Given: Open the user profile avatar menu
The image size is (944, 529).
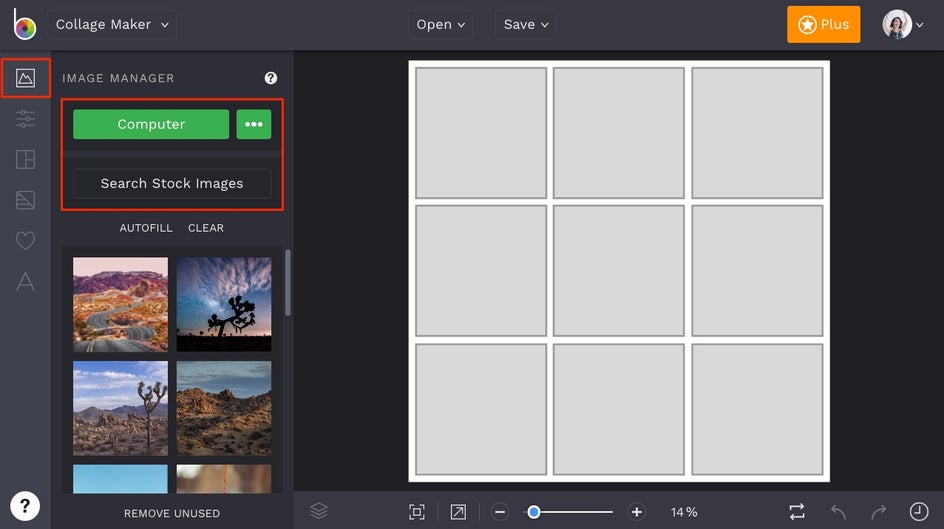Looking at the screenshot, I should [902, 25].
